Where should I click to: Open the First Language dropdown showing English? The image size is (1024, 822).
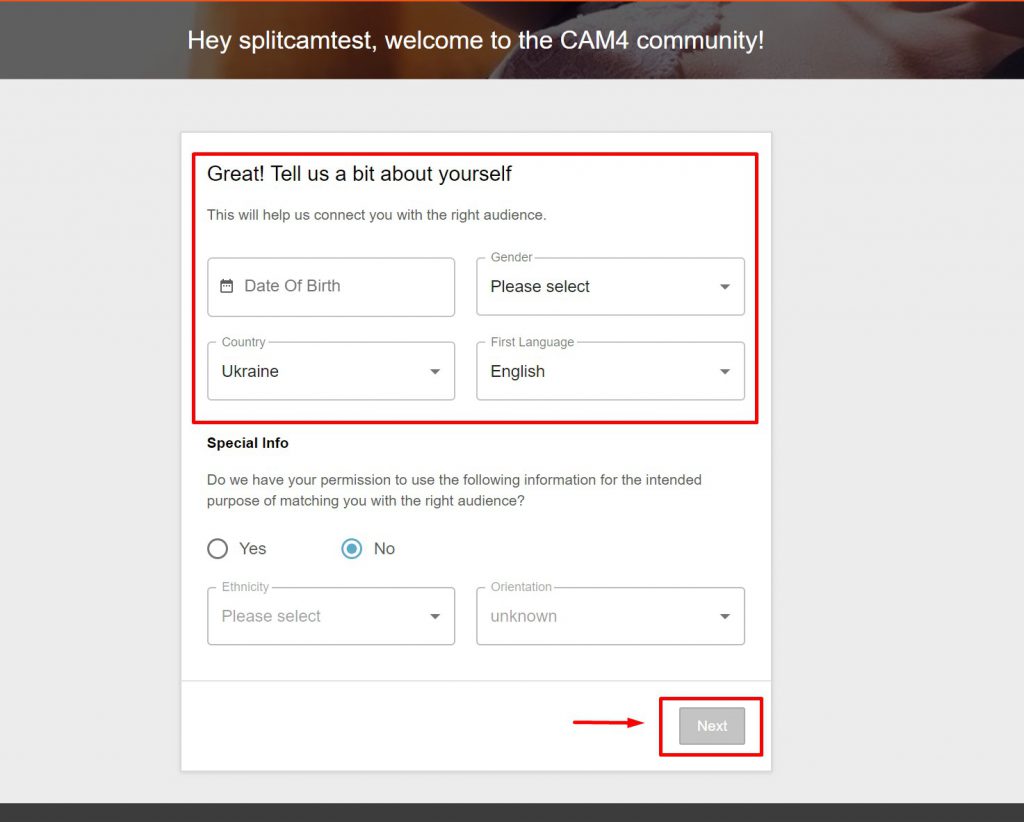pyautogui.click(x=611, y=371)
